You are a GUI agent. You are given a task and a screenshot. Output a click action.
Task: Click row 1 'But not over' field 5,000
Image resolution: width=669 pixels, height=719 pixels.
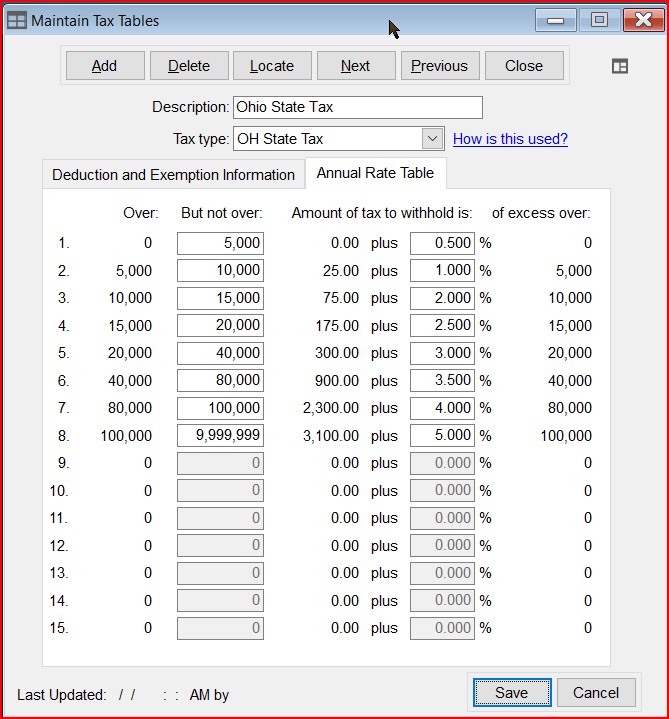[x=221, y=243]
